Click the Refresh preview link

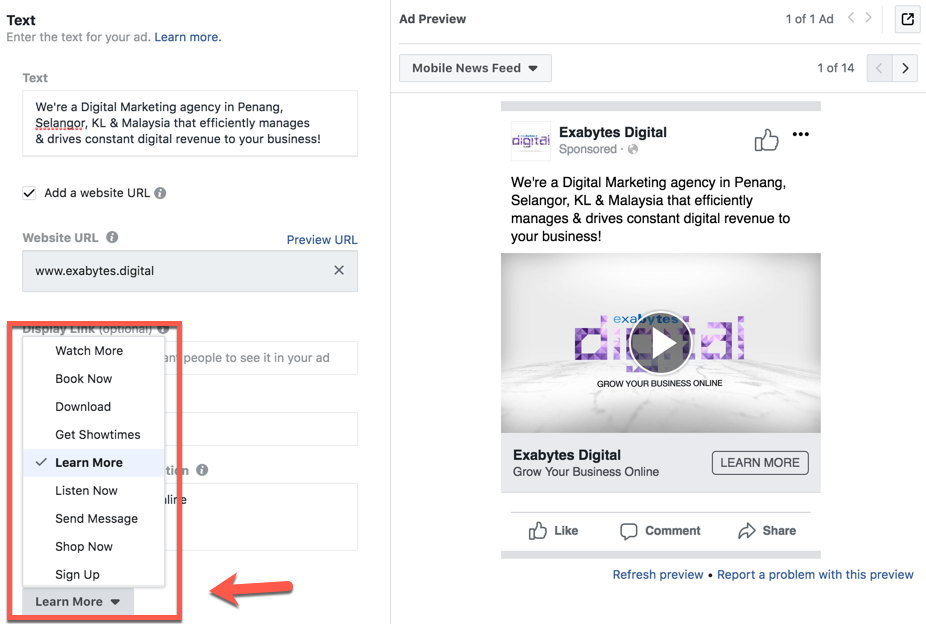point(658,574)
